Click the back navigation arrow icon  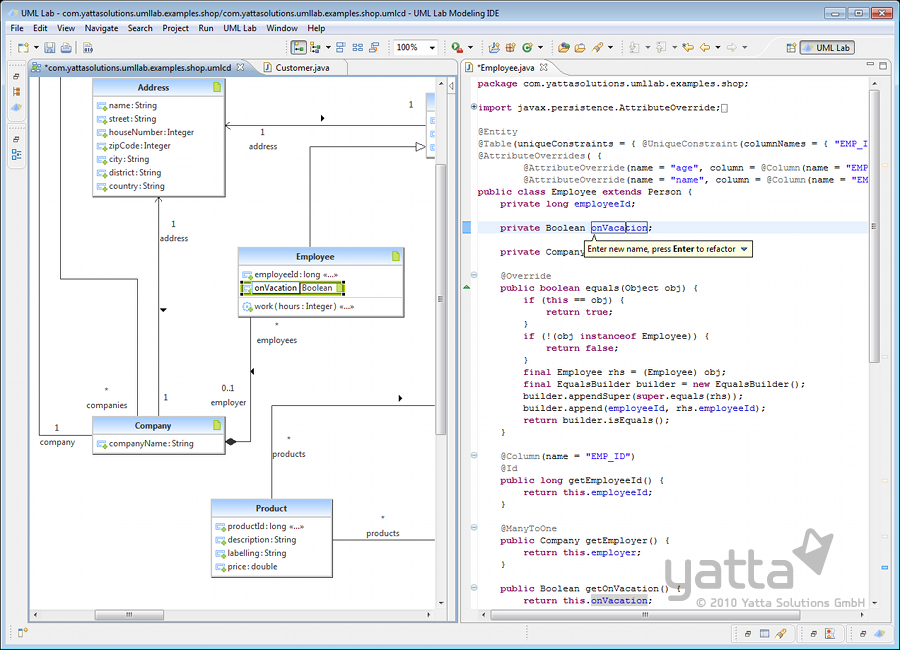click(705, 47)
